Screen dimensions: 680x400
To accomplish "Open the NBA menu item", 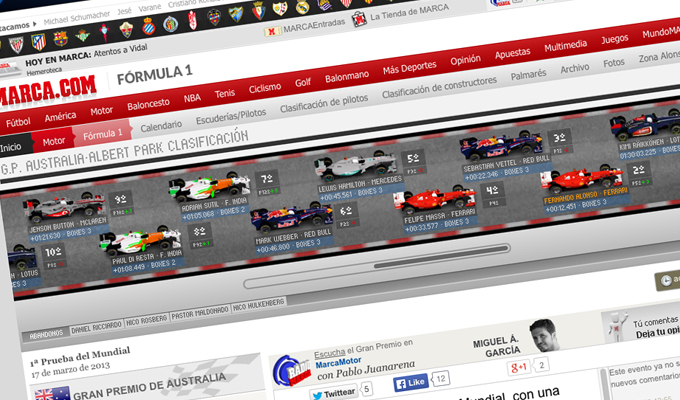I will tap(192, 98).
